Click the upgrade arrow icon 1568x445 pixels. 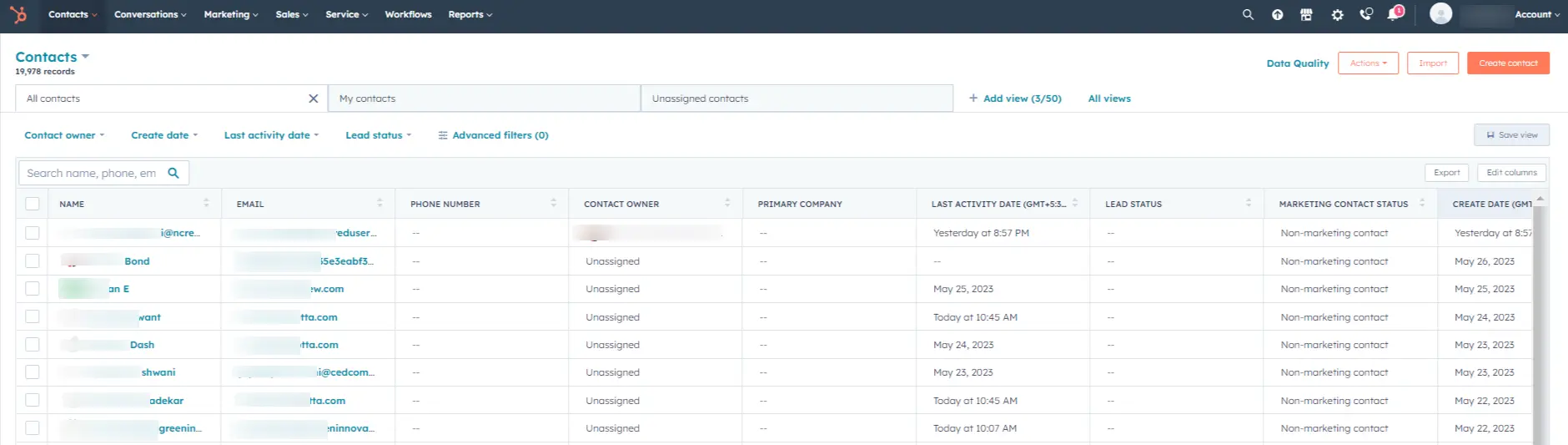coord(1277,14)
